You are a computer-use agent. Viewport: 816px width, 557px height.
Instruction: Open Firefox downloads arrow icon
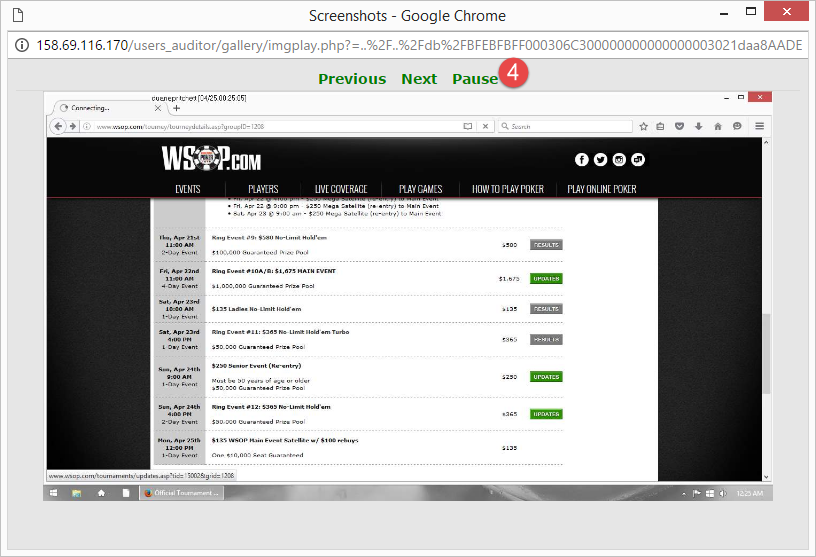point(698,126)
